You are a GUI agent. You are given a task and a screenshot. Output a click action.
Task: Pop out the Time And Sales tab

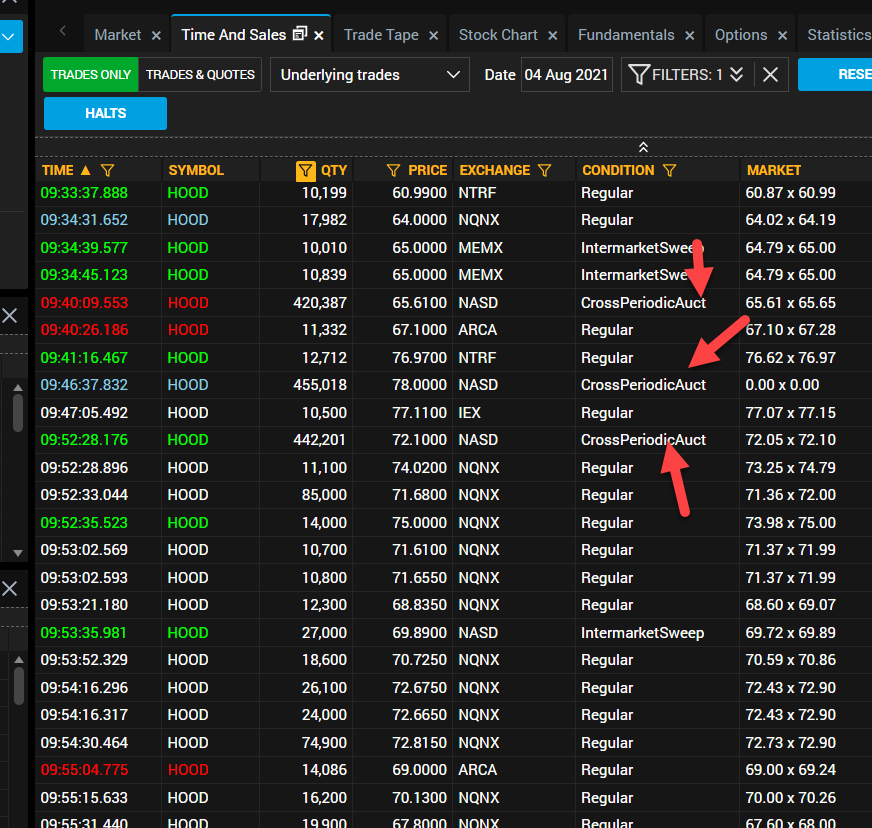300,34
